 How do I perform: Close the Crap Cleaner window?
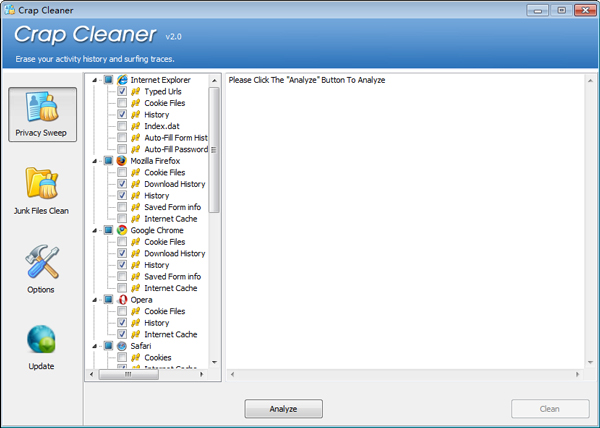(585, 10)
